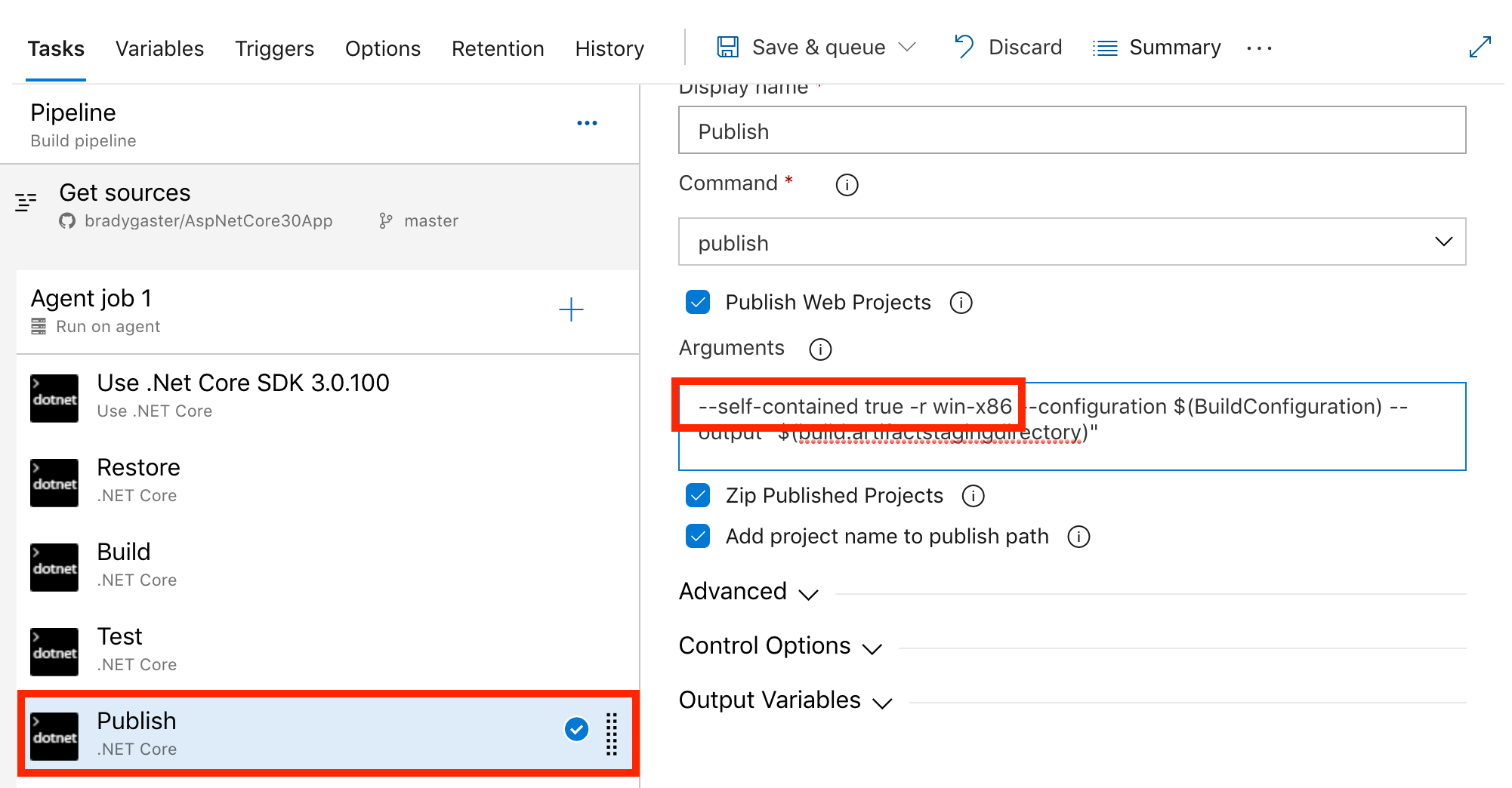Click the drag handle on the Publish task
1512x788 pixels.
pos(612,734)
